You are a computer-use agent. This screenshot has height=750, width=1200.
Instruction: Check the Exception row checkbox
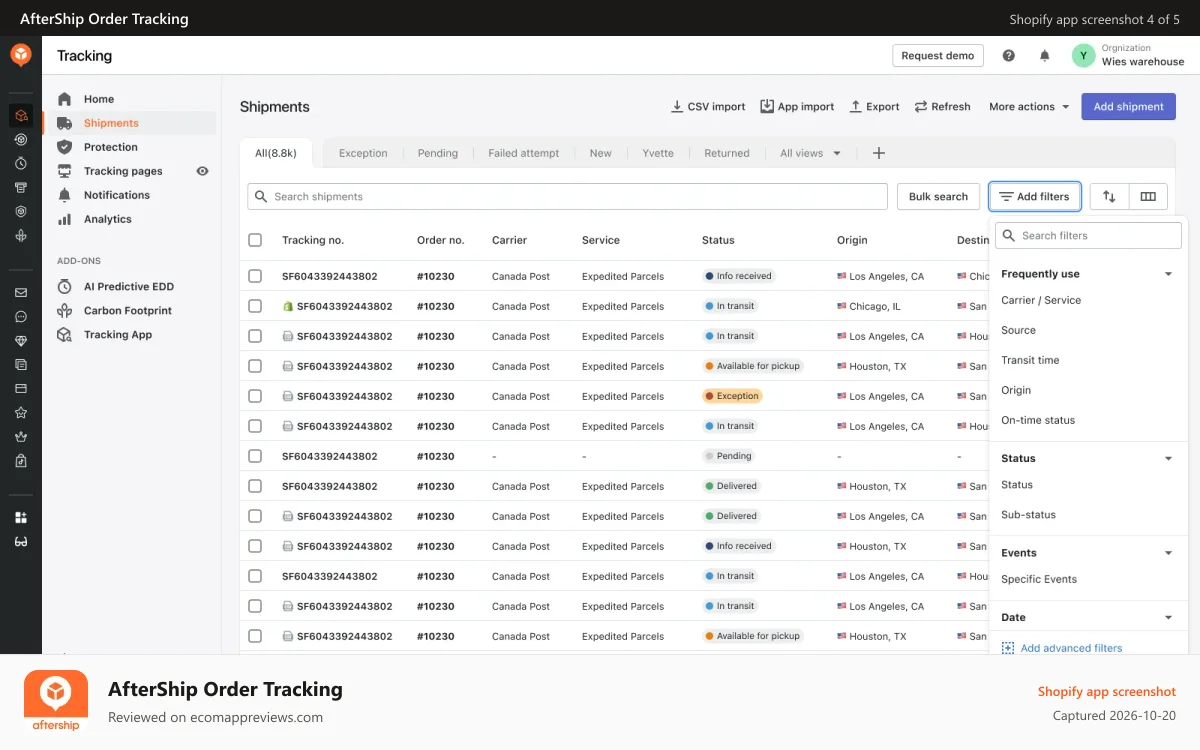(x=255, y=396)
